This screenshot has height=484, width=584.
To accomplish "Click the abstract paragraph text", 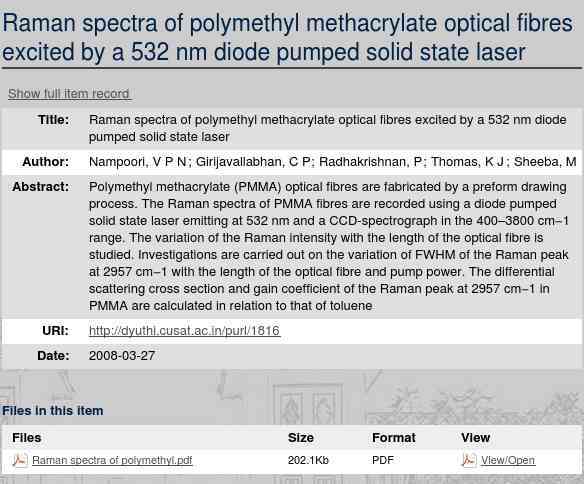I will 328,246.
